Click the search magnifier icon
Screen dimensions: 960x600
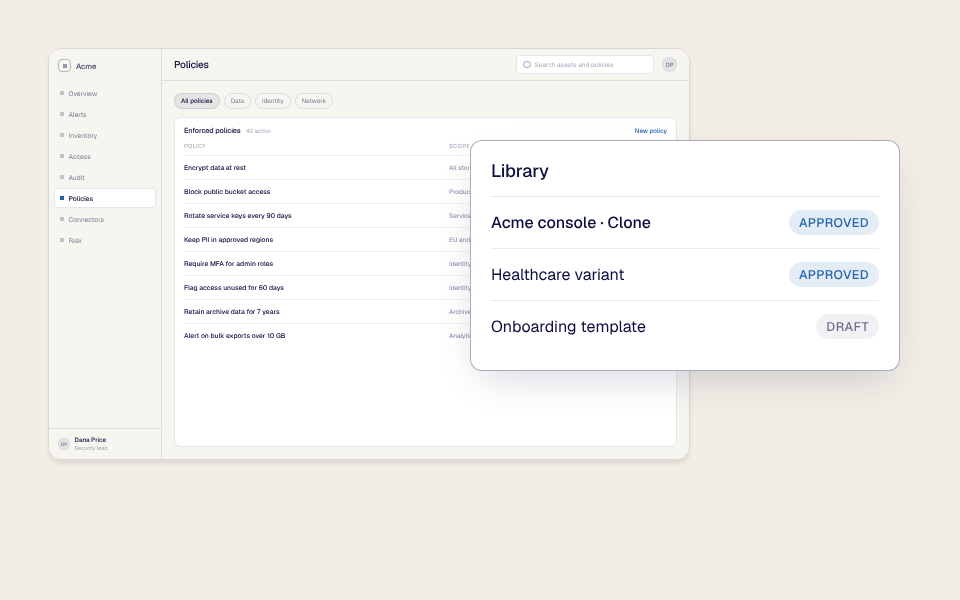click(x=527, y=65)
